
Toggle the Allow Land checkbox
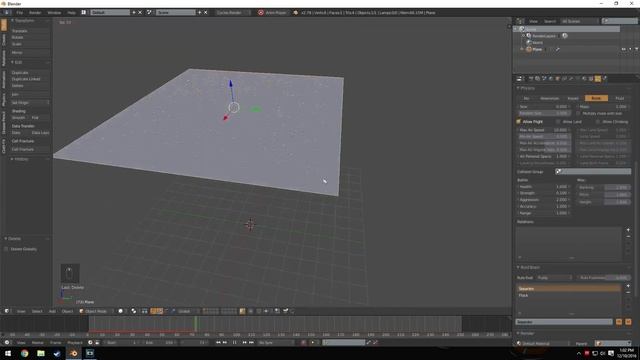[558, 122]
